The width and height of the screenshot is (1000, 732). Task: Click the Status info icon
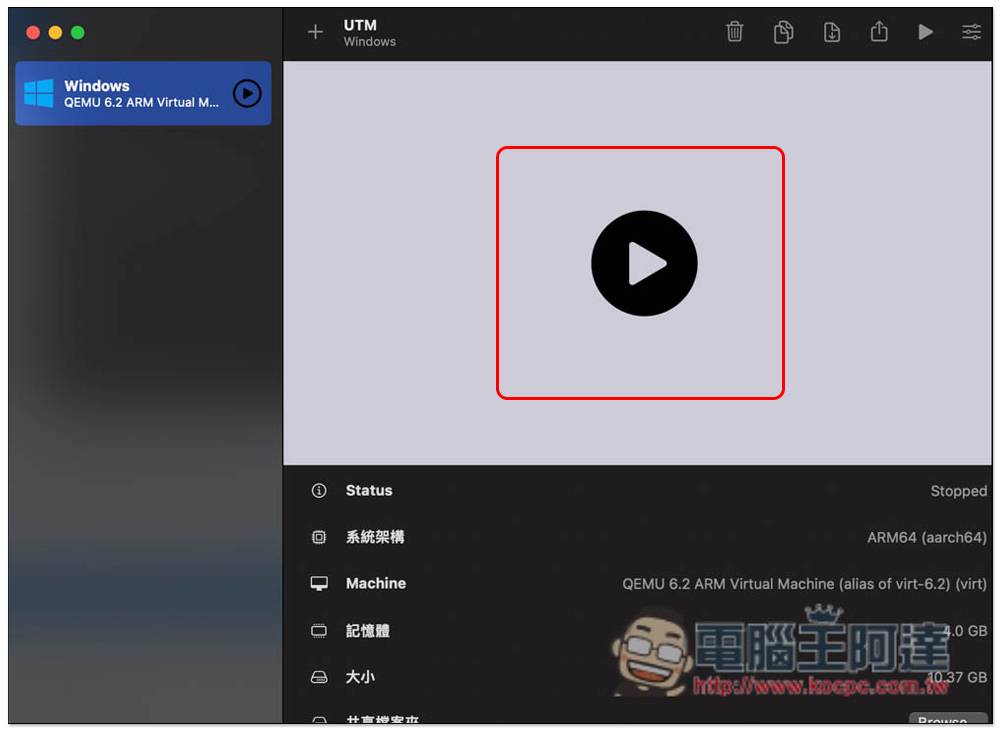pyautogui.click(x=319, y=490)
